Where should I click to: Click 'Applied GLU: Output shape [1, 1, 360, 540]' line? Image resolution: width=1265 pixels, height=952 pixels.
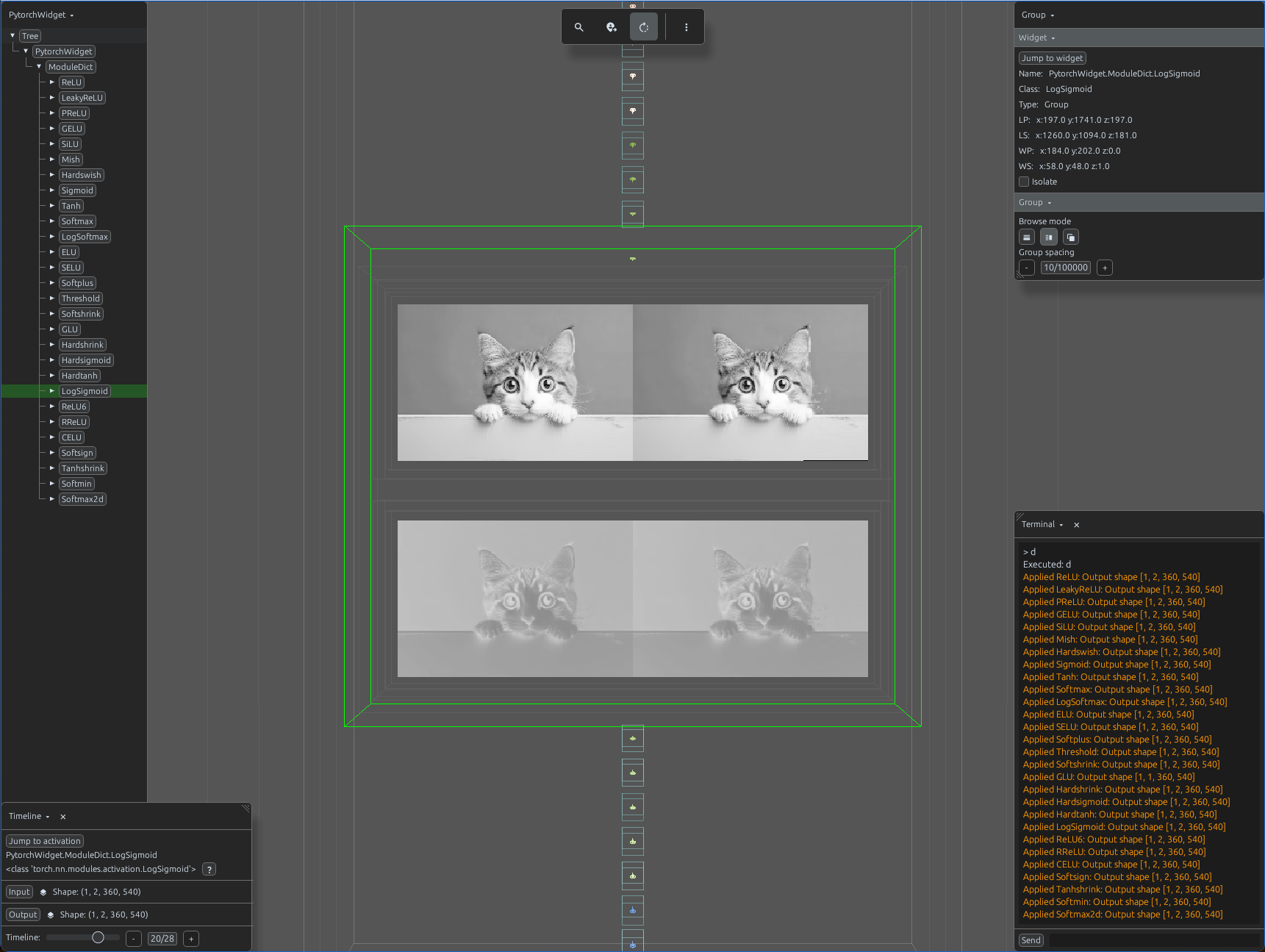(1109, 777)
